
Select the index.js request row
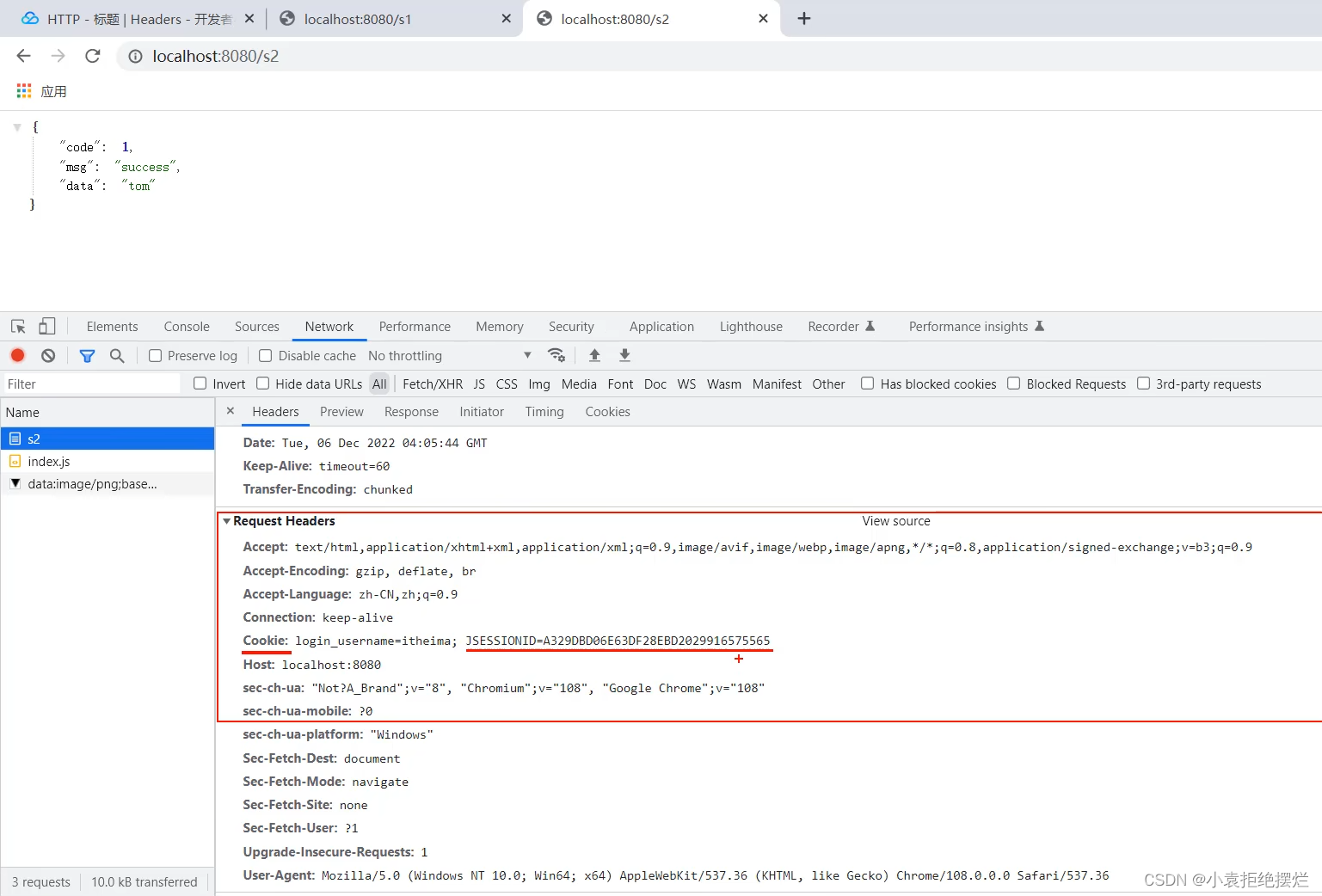(108, 462)
